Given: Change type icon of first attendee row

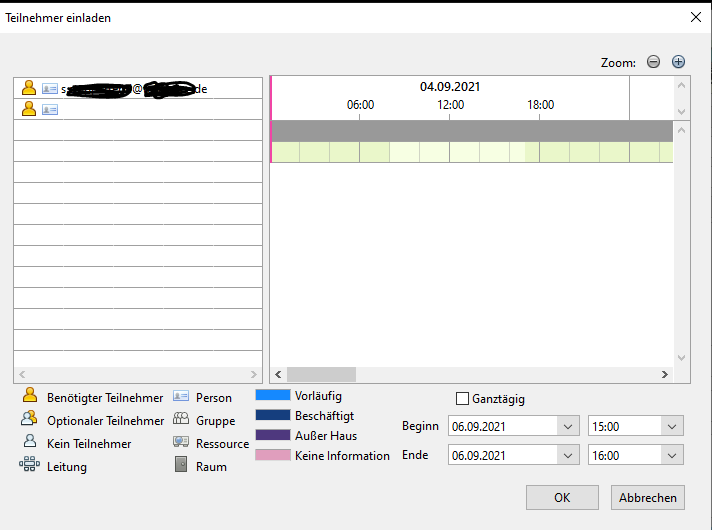Looking at the screenshot, I should pyautogui.click(x=50, y=89).
